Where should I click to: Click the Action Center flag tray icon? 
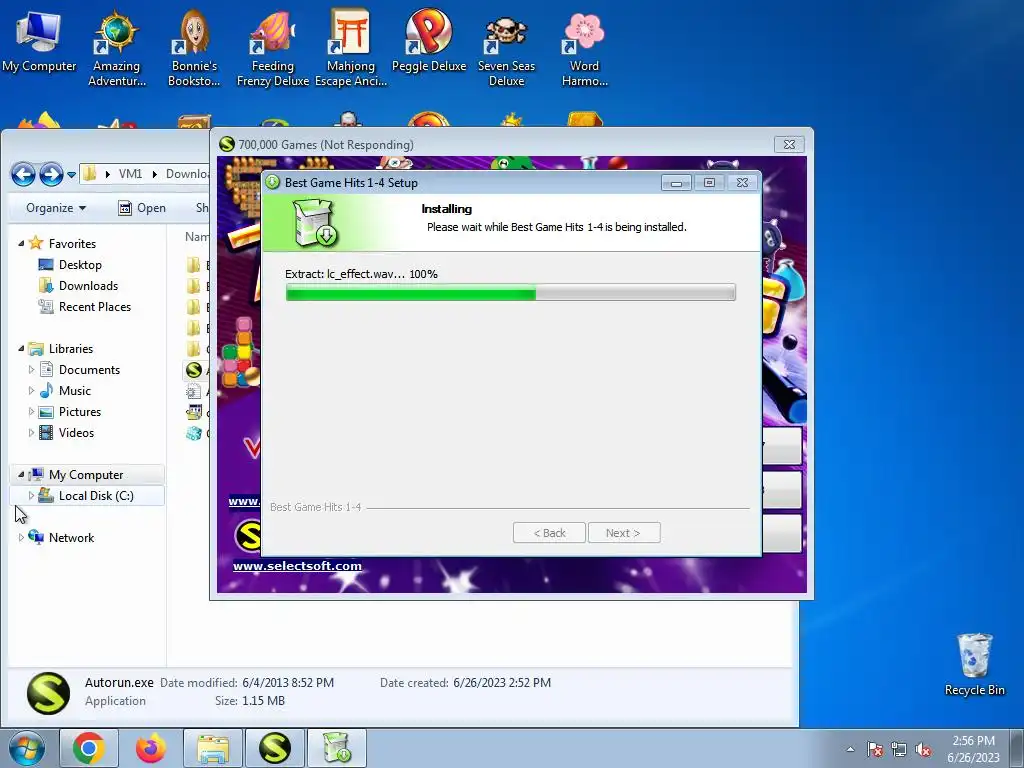click(875, 749)
